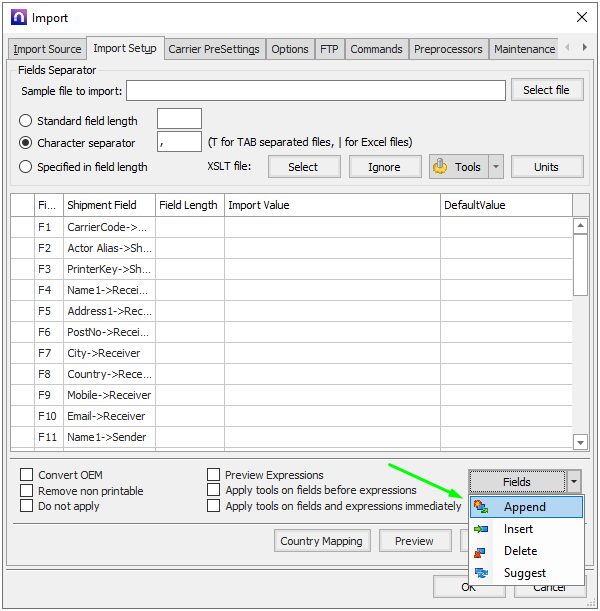Enable the Convert OEM checkbox
Viewport: 600px width, 611px height.
pos(27,476)
